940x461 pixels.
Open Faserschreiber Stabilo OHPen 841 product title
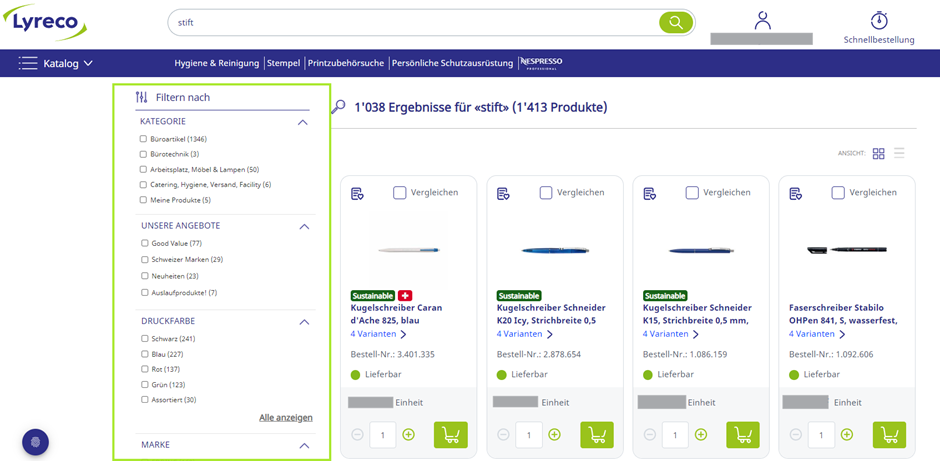click(845, 314)
